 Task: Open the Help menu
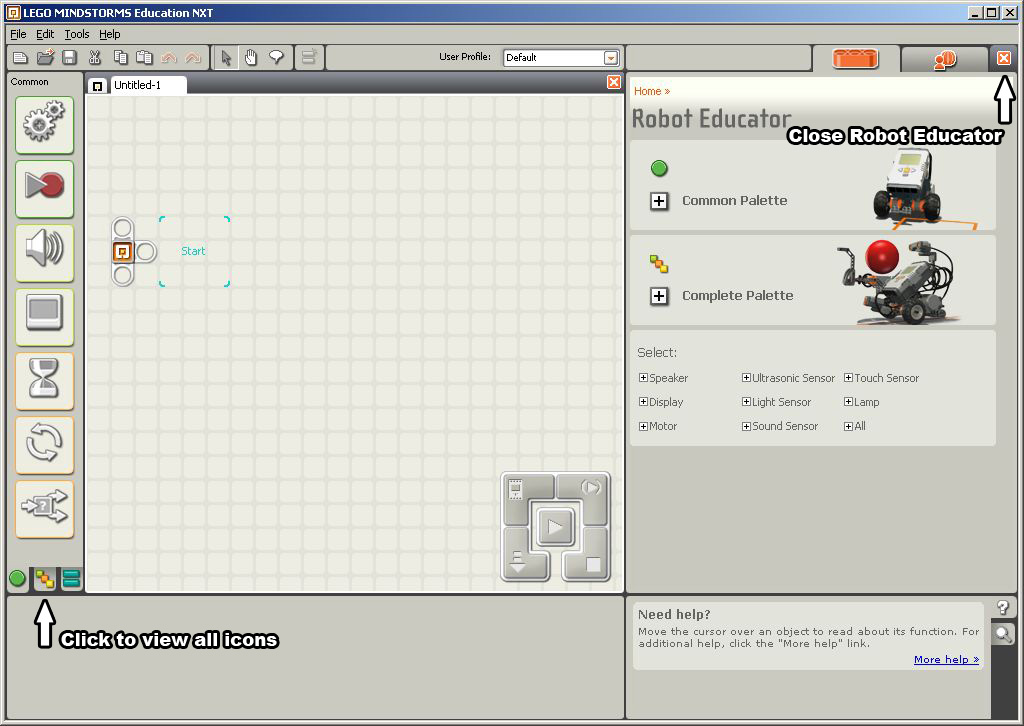tap(110, 34)
